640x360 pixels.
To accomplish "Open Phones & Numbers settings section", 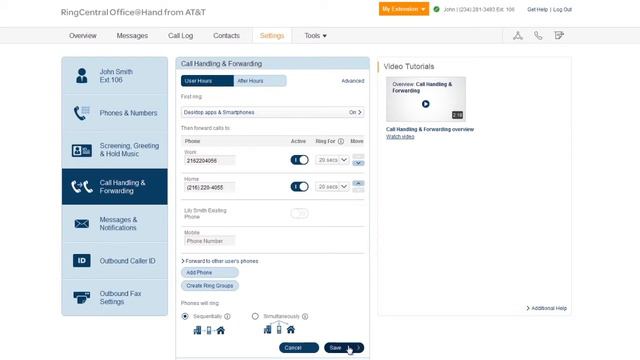I will 115,113.
